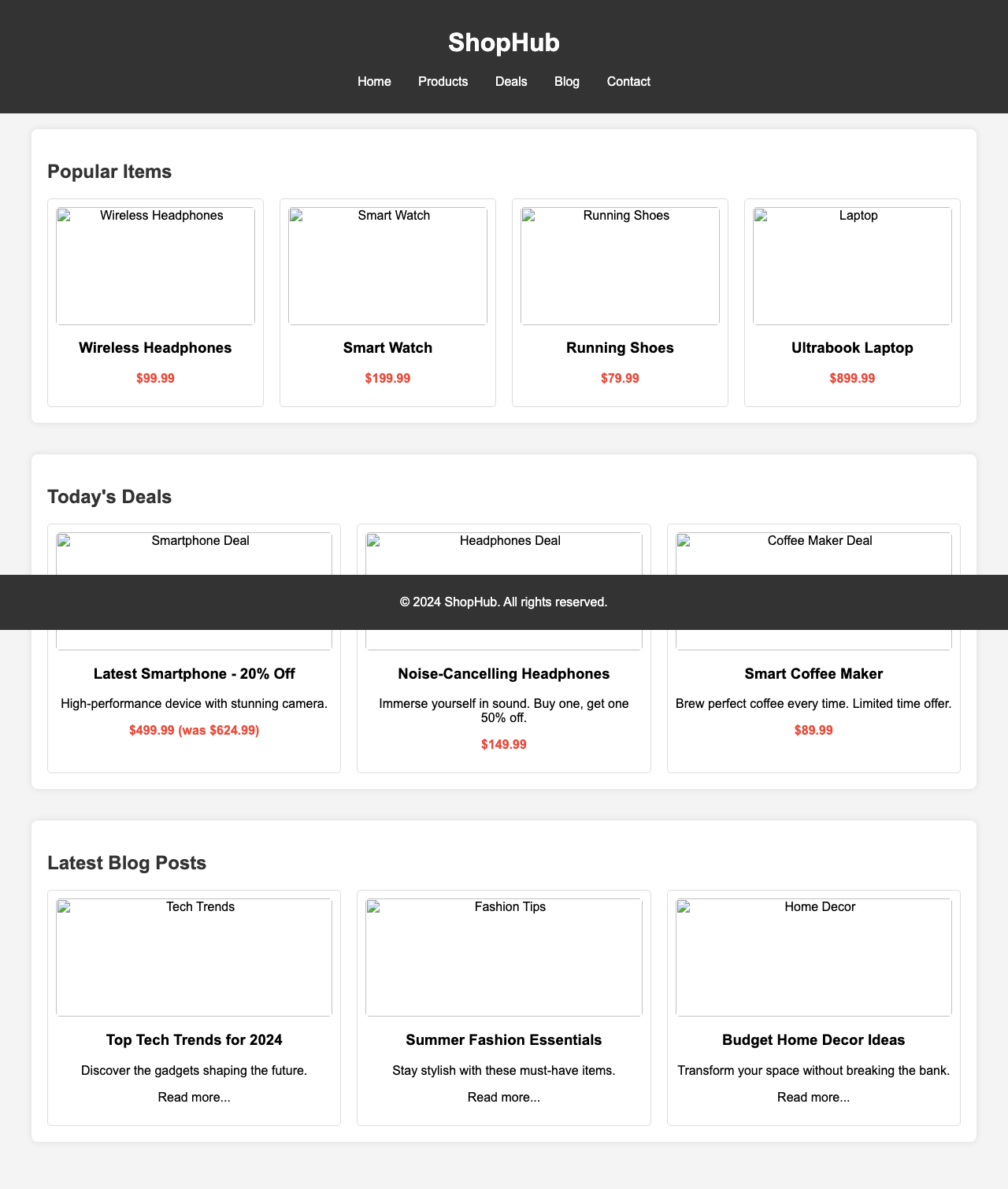1008x1189 pixels.
Task: Open the Ultrabook Laptop product image
Action: pos(850,265)
